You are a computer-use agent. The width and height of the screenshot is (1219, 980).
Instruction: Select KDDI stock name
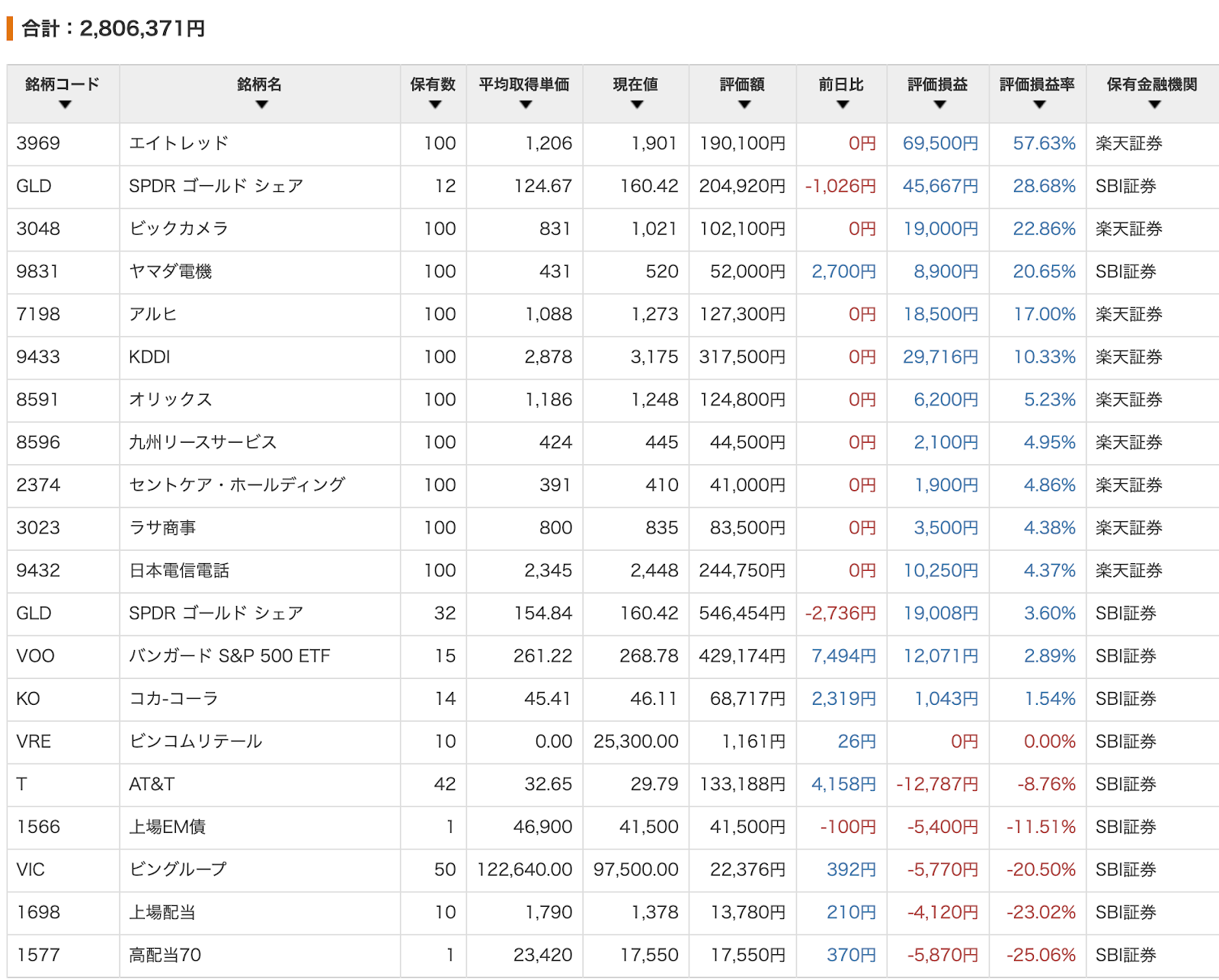click(149, 357)
